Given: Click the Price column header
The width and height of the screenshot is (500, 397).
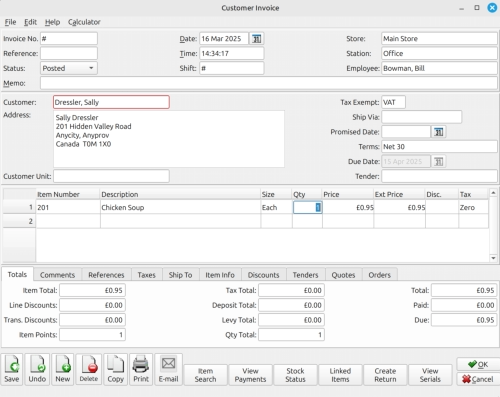Looking at the screenshot, I should click(x=348, y=194).
